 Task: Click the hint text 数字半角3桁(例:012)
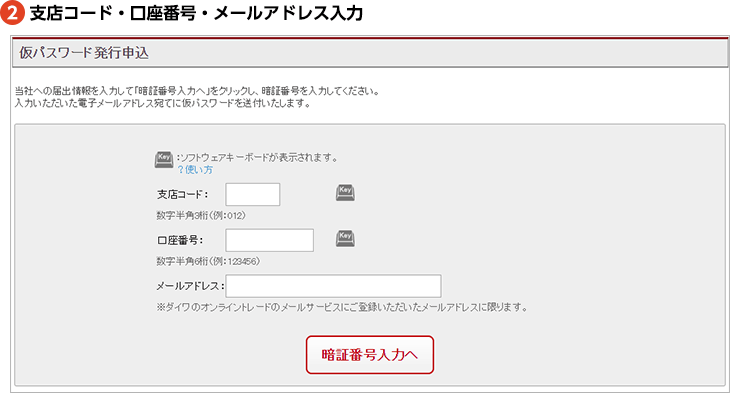201,216
